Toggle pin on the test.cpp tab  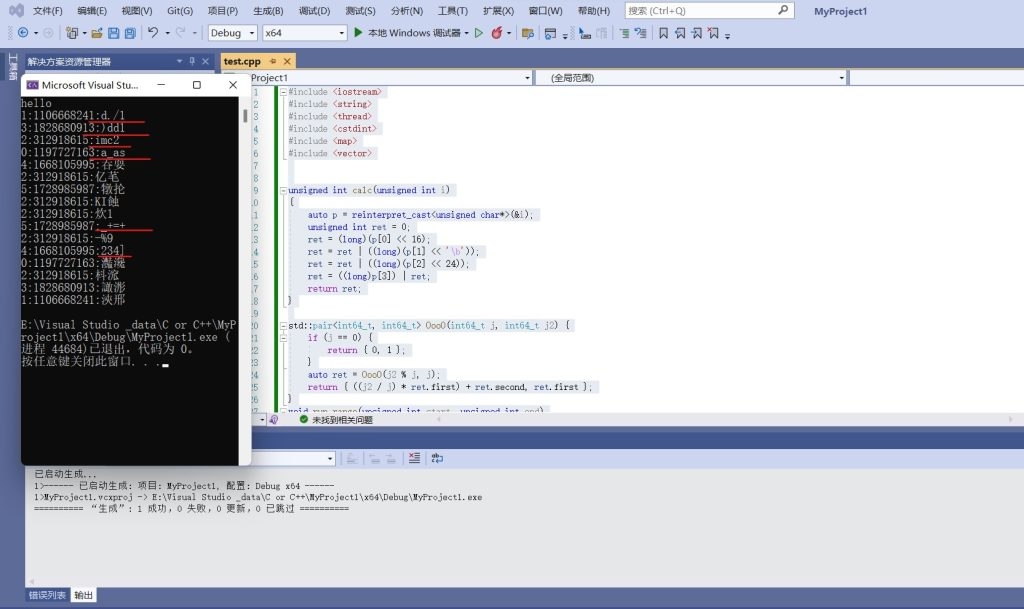tap(272, 61)
